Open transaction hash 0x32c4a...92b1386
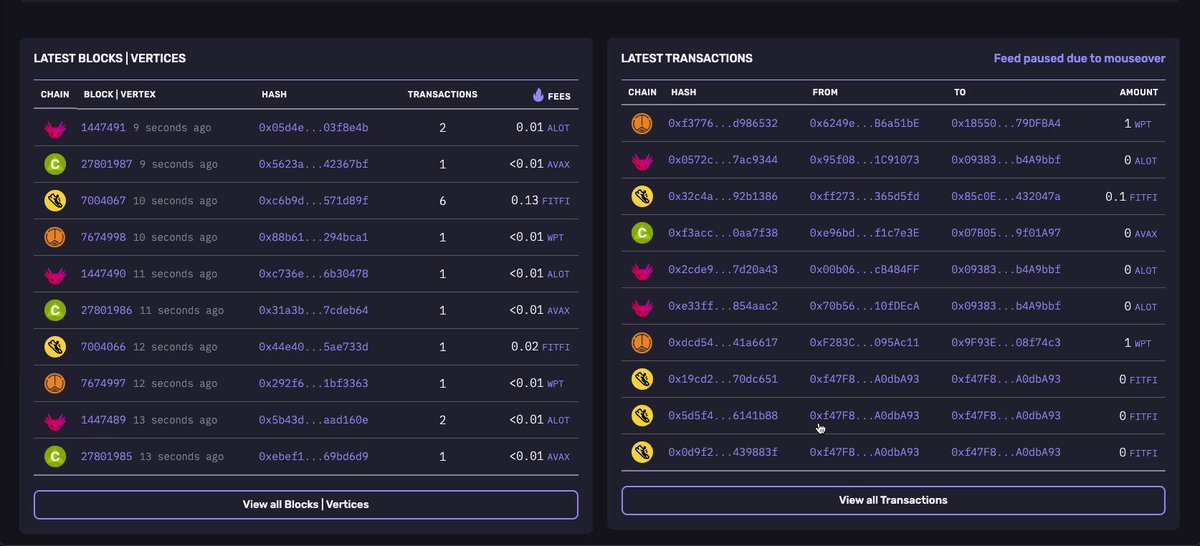The image size is (1200, 546). coord(723,197)
